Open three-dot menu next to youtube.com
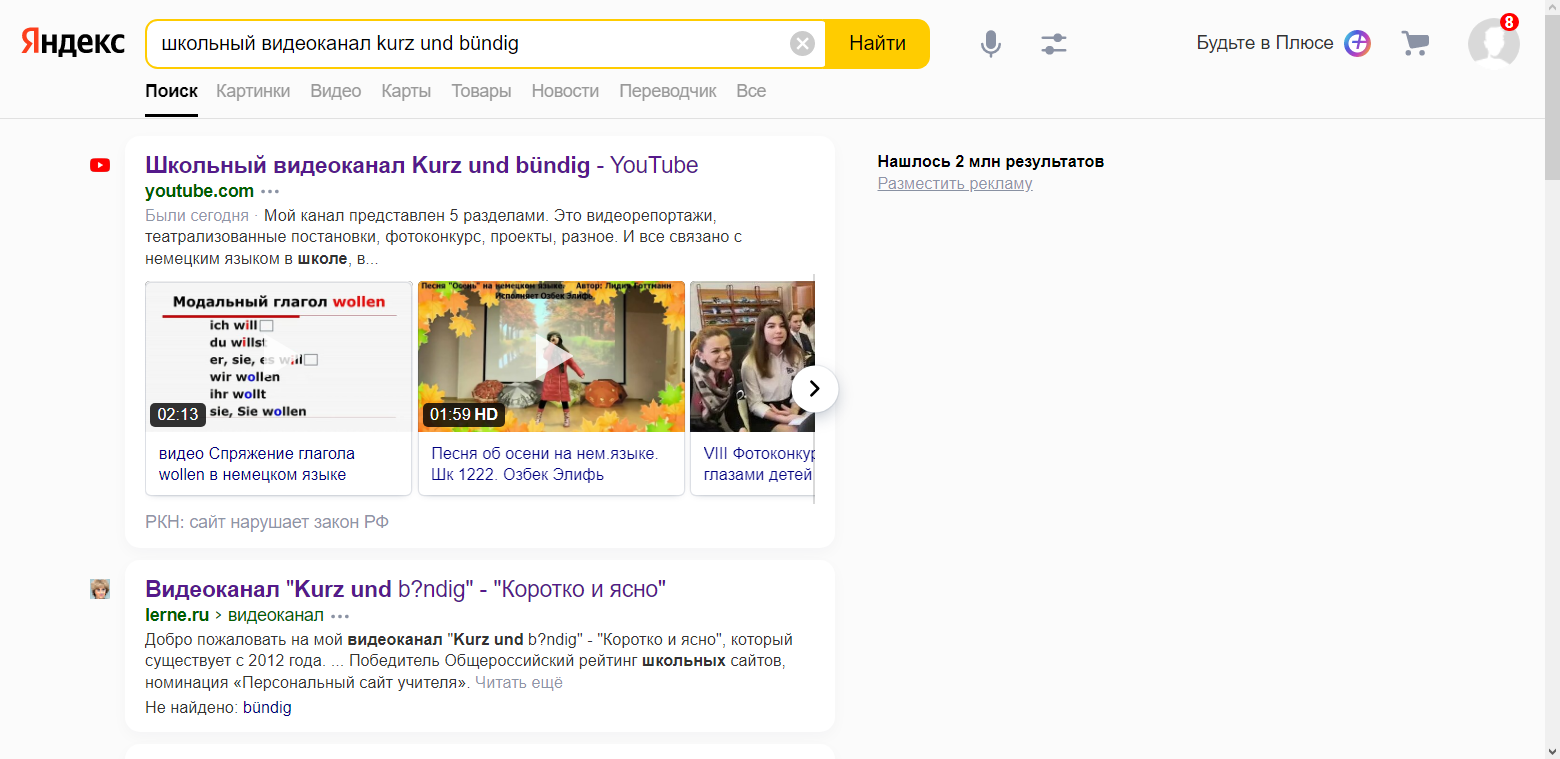1560x759 pixels. (x=271, y=192)
